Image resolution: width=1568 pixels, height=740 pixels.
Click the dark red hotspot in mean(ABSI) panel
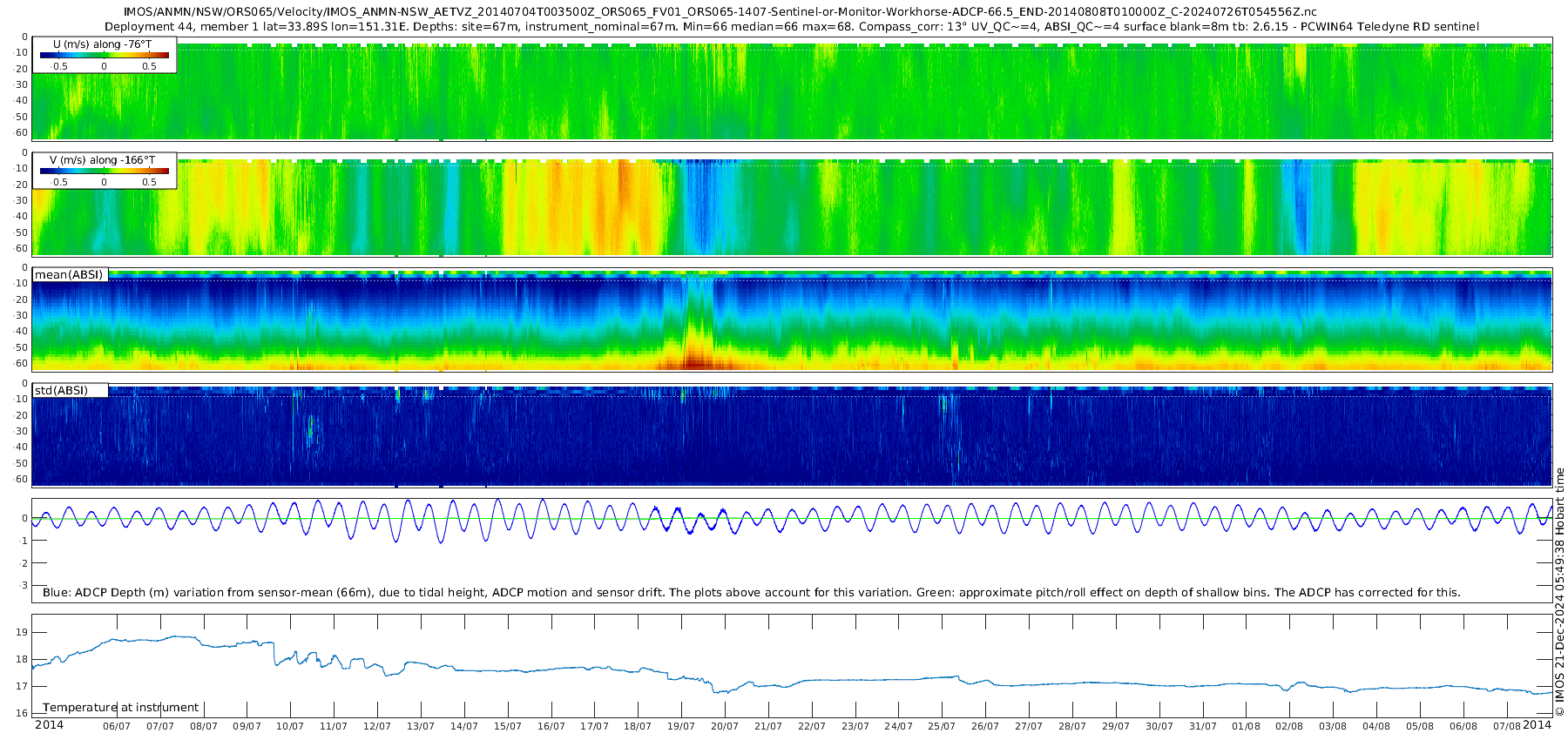tap(694, 361)
